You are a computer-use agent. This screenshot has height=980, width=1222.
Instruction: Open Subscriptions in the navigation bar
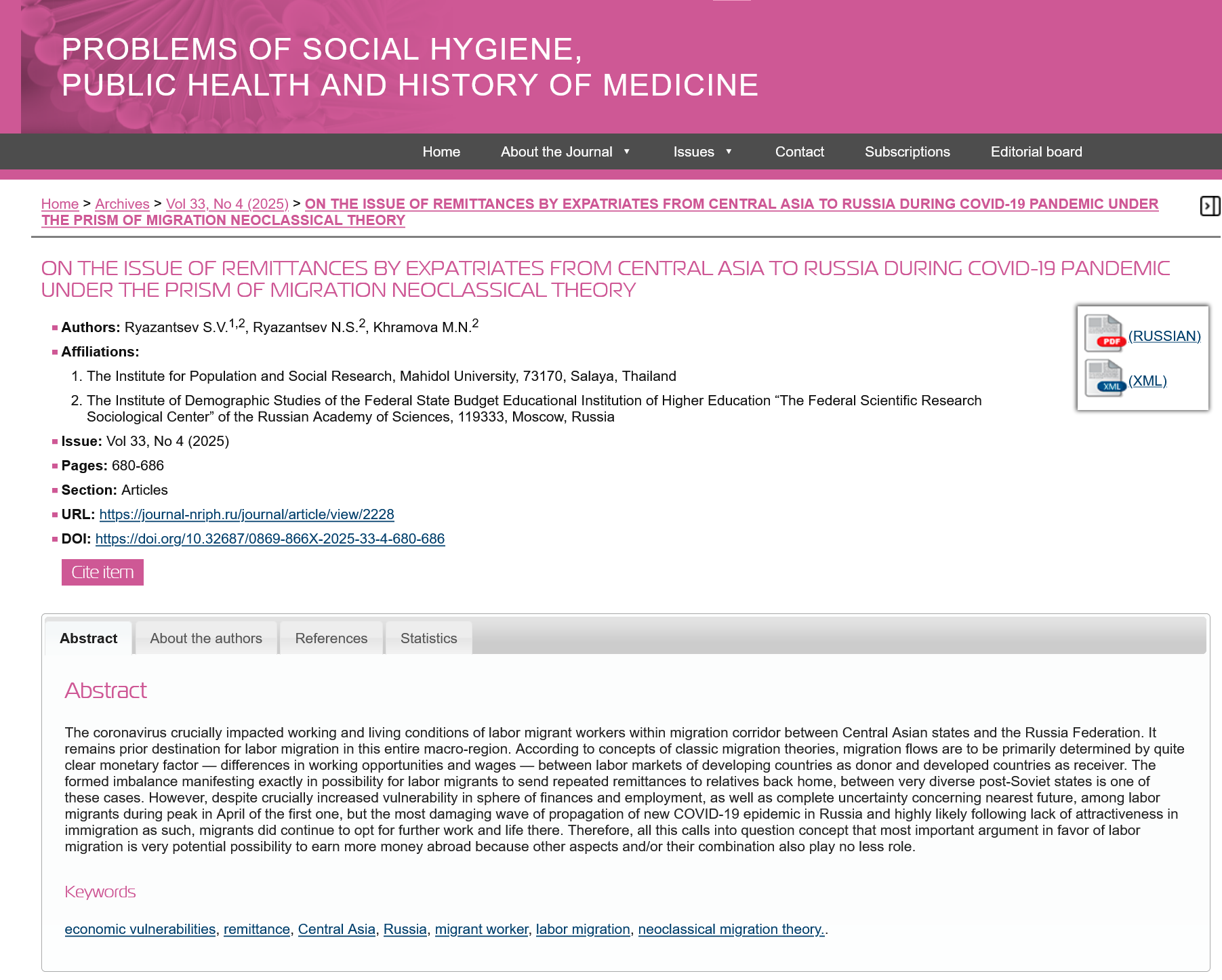907,152
